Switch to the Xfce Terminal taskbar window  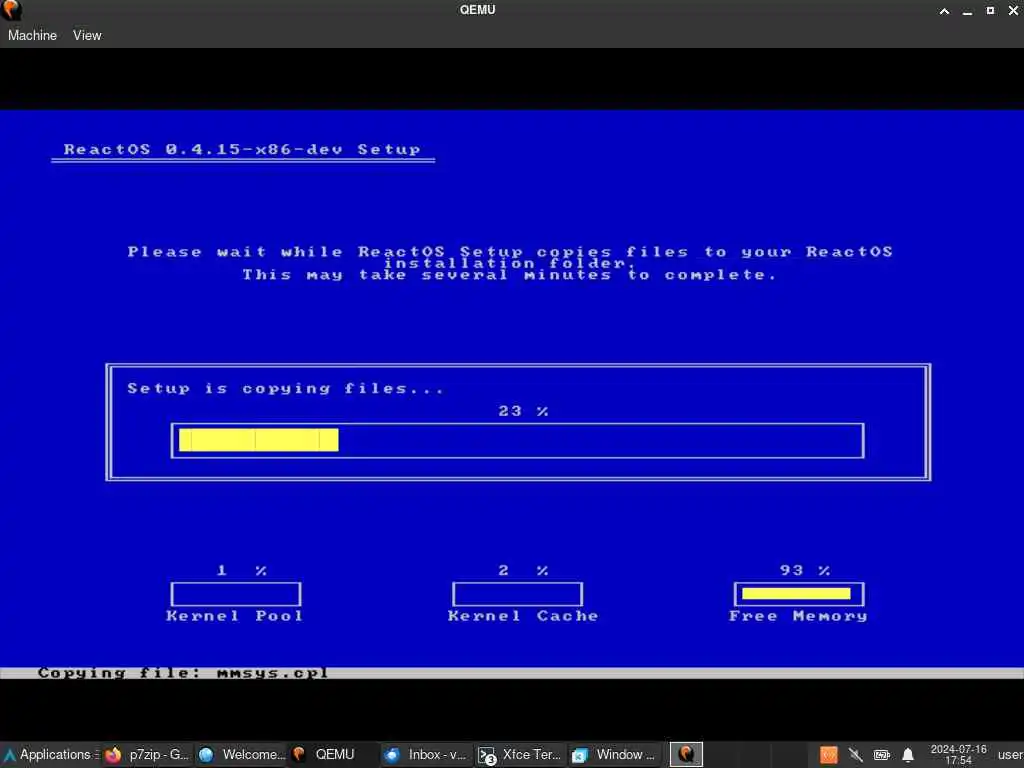coord(520,754)
